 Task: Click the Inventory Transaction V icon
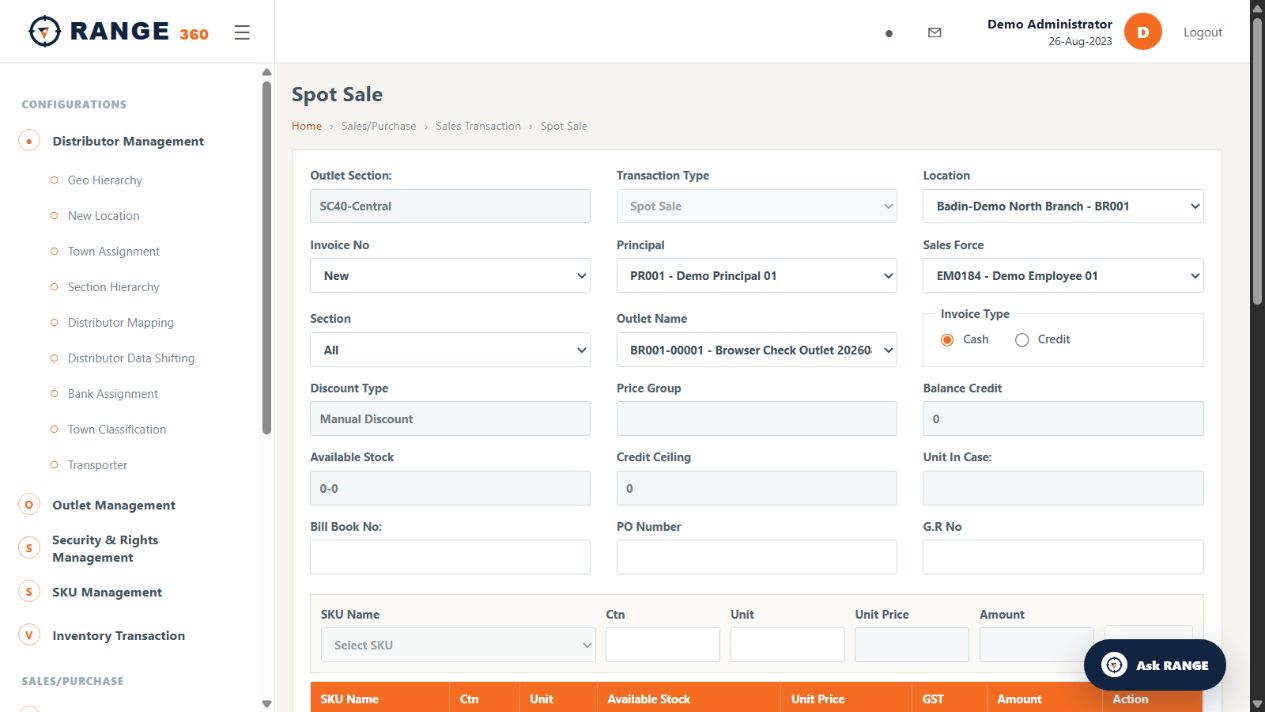[29, 635]
